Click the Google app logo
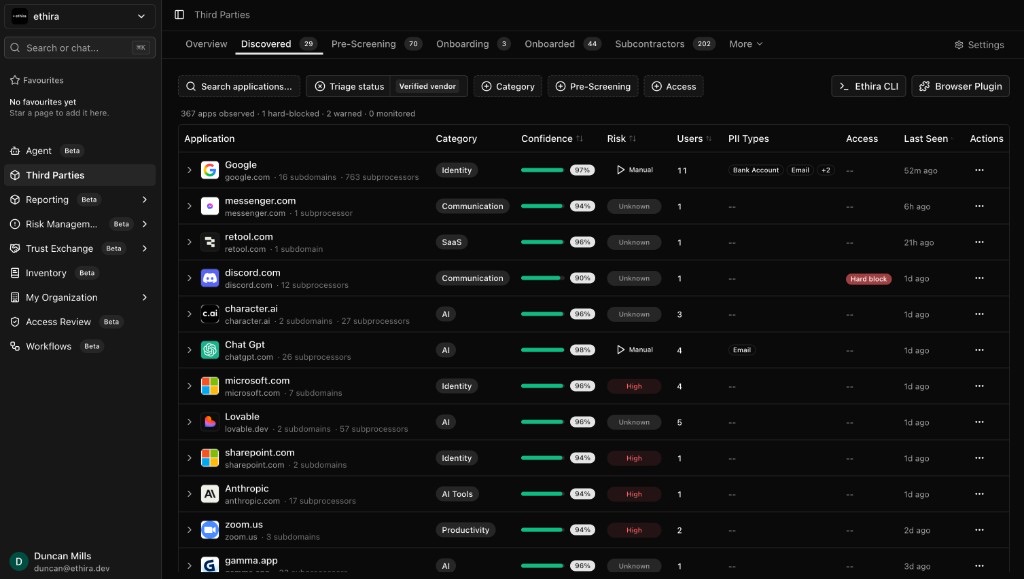The width and height of the screenshot is (1024, 579). (210, 170)
